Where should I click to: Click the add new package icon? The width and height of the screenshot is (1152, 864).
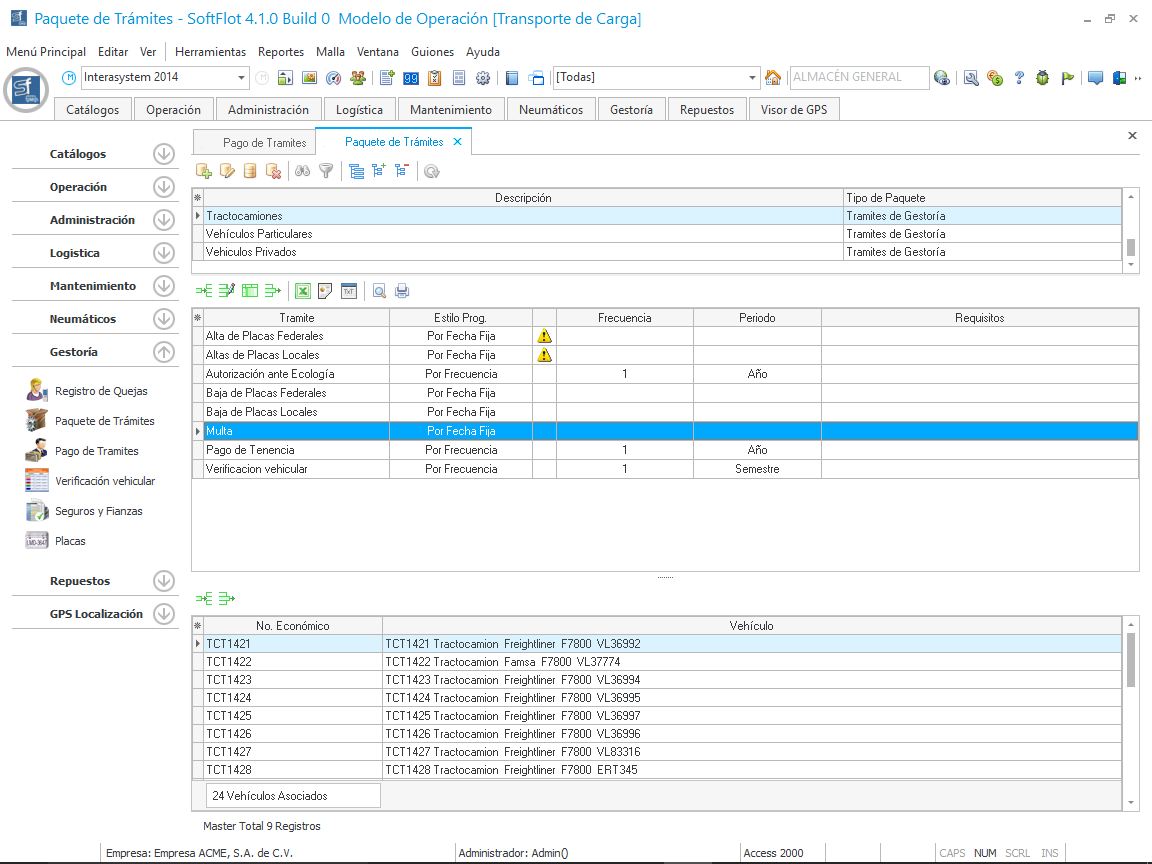[204, 171]
